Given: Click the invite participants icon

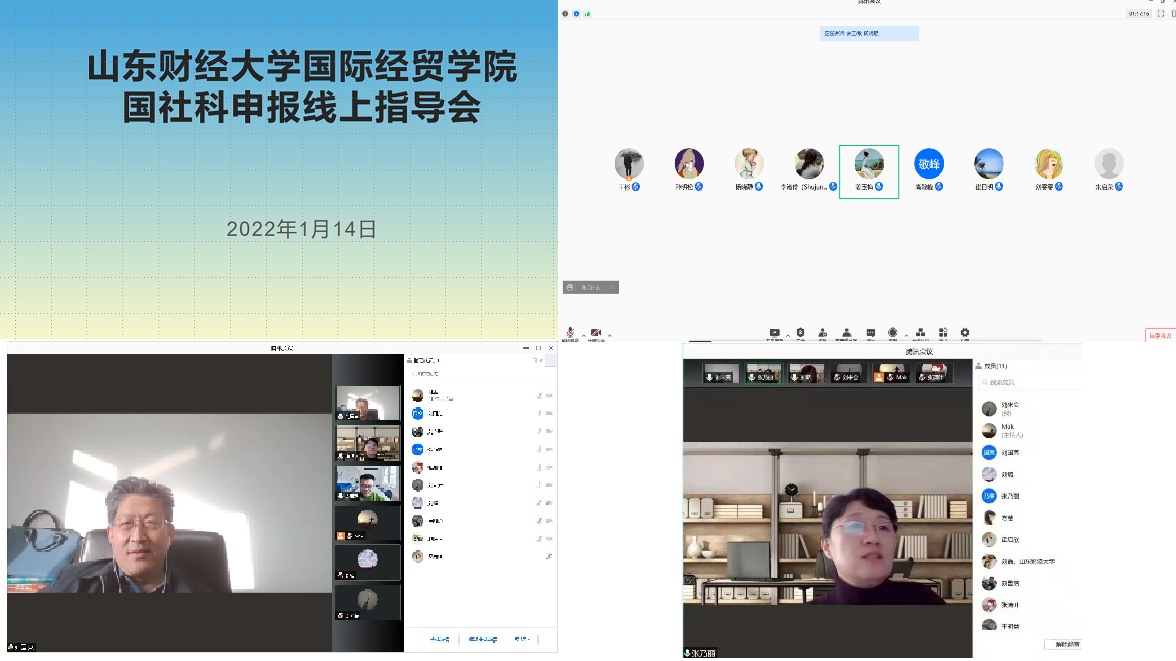Looking at the screenshot, I should 823,331.
